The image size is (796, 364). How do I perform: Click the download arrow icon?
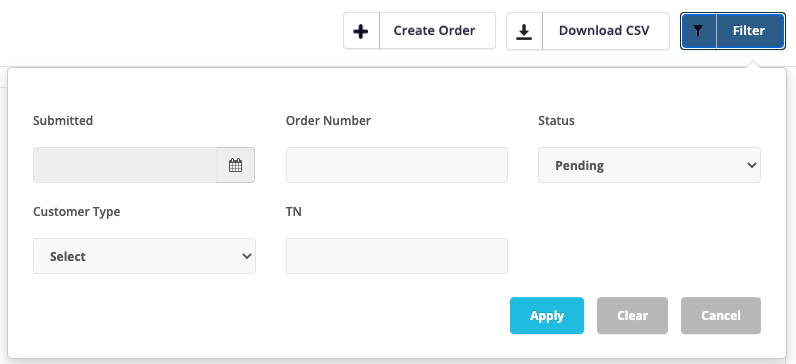click(524, 31)
